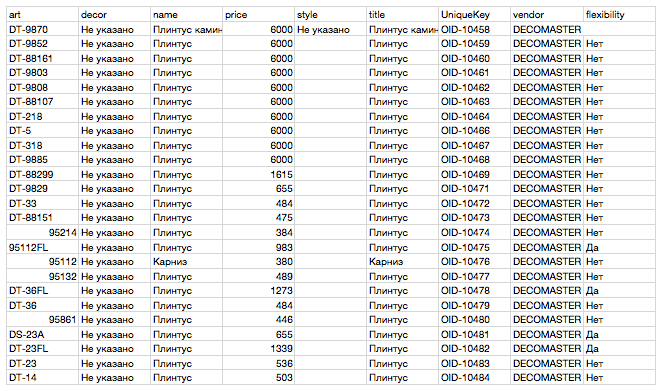Click the 'UniqueKey' header cell

pos(474,15)
